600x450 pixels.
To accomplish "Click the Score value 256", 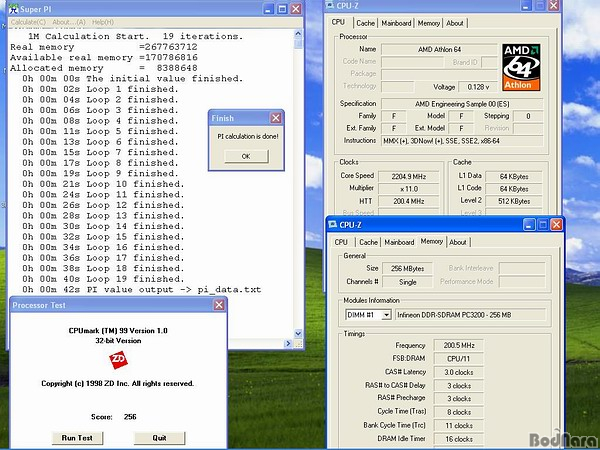I will 130,417.
